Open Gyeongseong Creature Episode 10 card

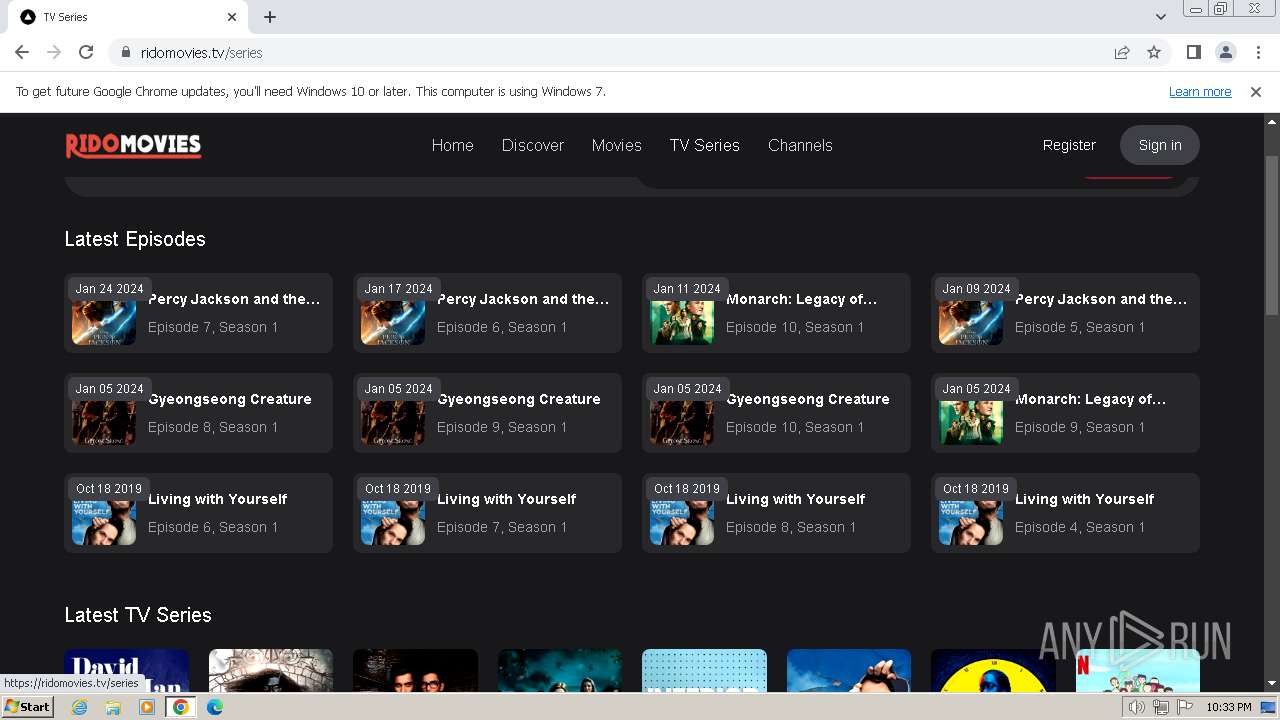tap(776, 413)
